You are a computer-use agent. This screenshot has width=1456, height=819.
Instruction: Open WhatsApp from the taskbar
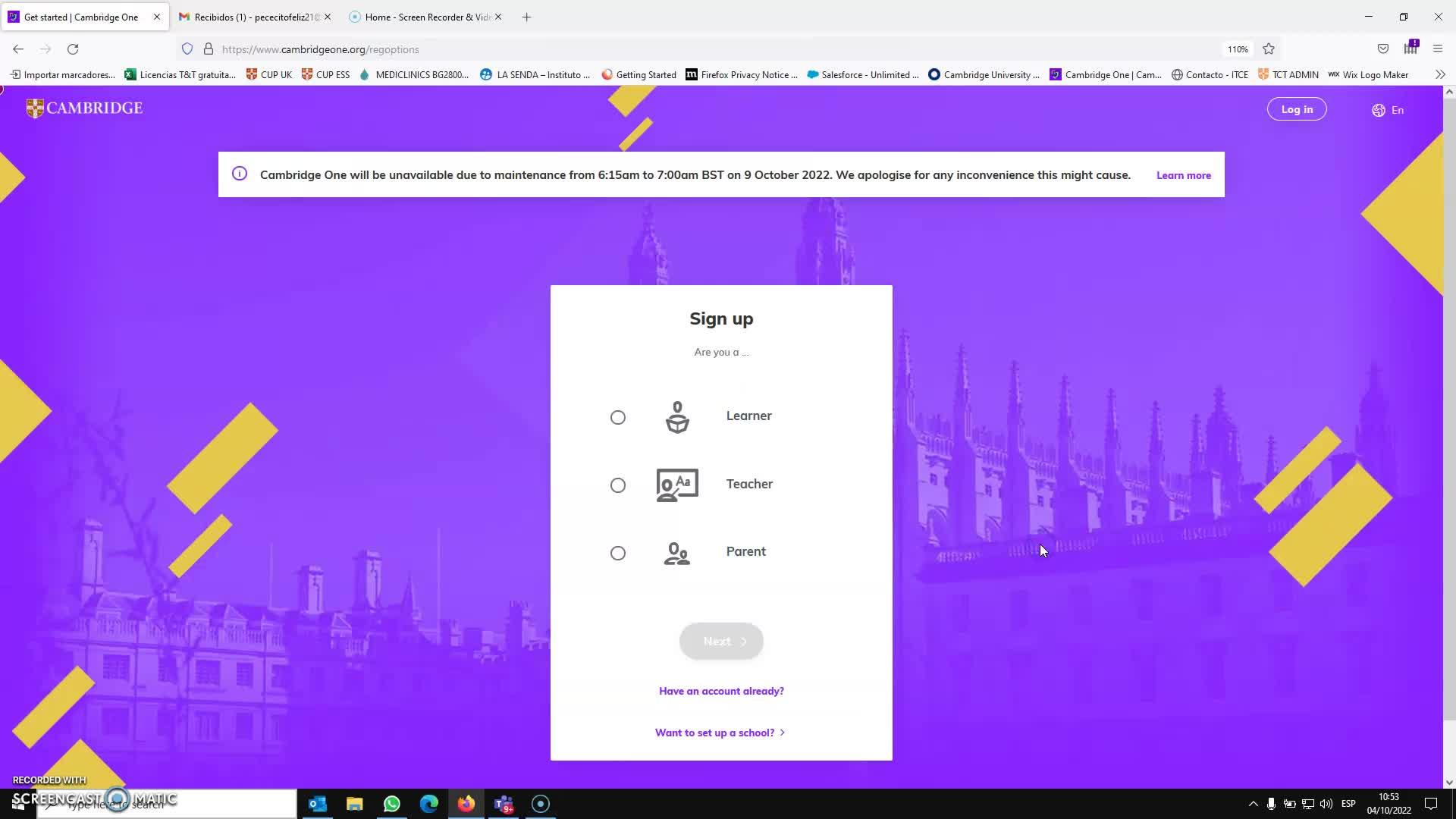pos(392,804)
